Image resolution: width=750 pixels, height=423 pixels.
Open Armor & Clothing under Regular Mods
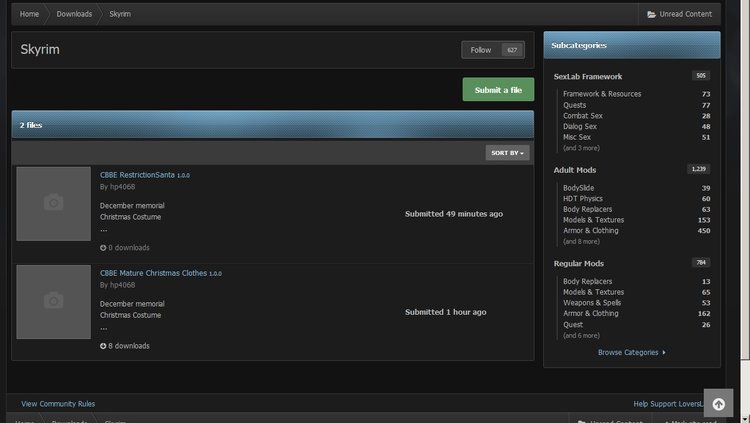[591, 313]
